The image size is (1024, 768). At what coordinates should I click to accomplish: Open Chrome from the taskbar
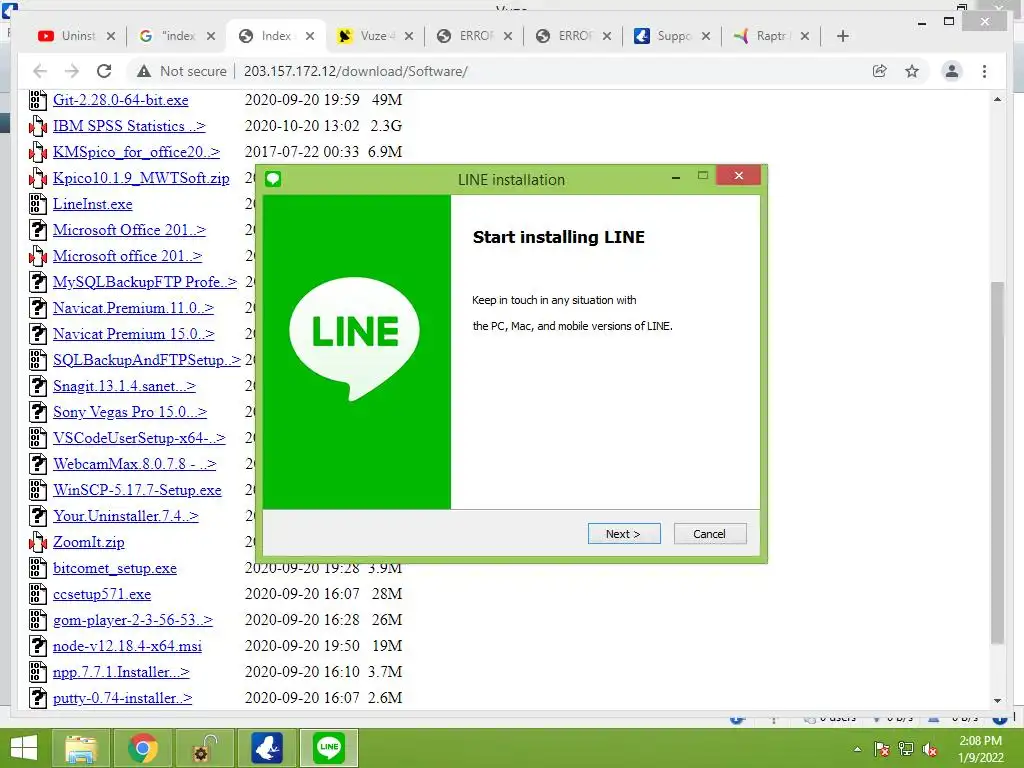[142, 748]
